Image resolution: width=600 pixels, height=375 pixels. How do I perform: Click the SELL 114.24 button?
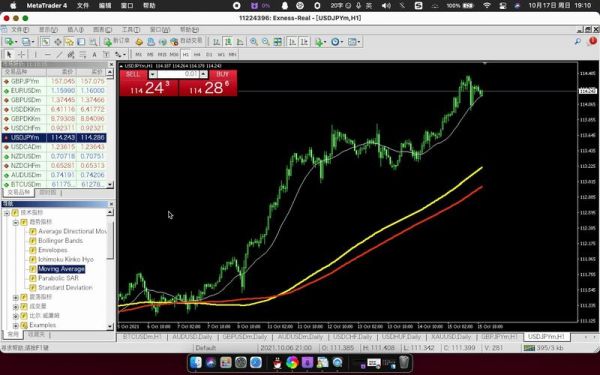coord(149,88)
